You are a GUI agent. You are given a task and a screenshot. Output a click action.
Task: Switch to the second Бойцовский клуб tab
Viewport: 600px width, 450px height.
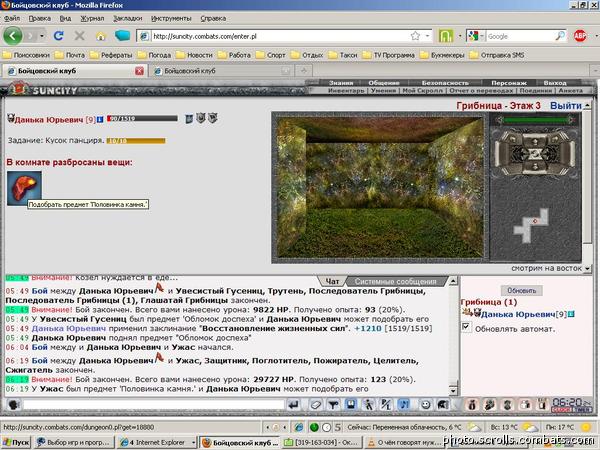click(x=221, y=71)
